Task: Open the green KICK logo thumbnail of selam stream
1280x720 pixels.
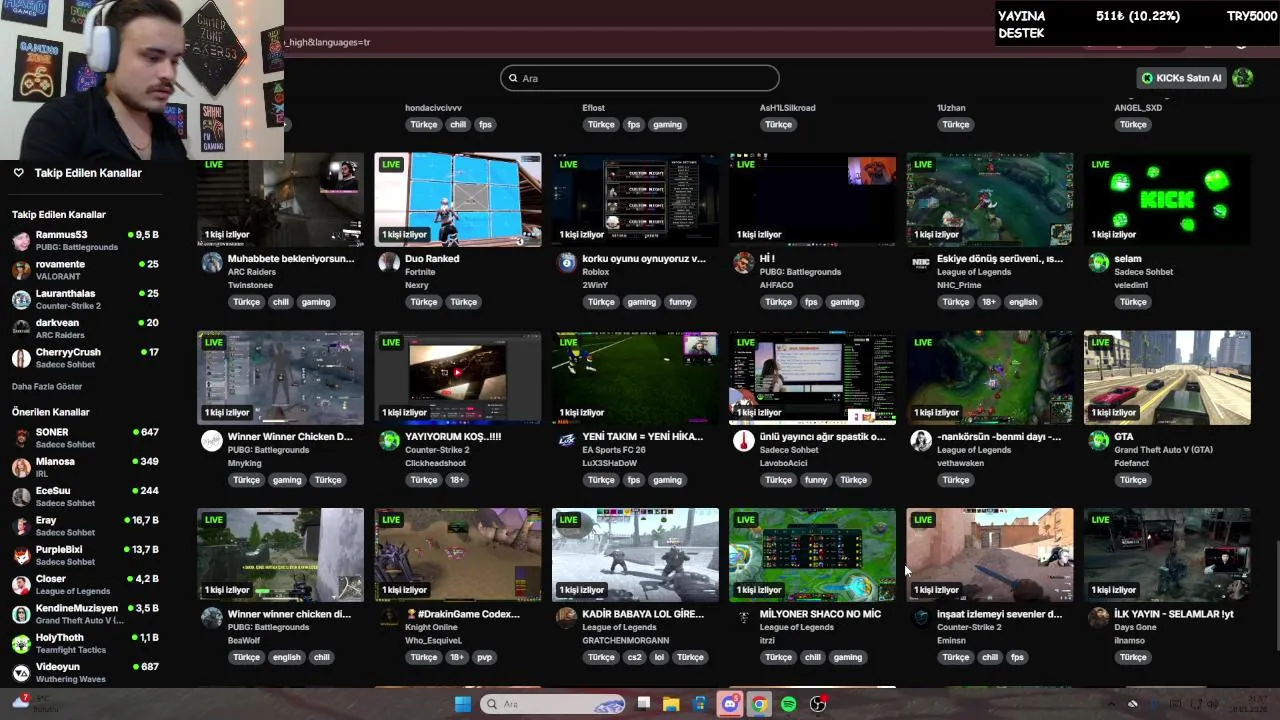Action: coord(1167,199)
